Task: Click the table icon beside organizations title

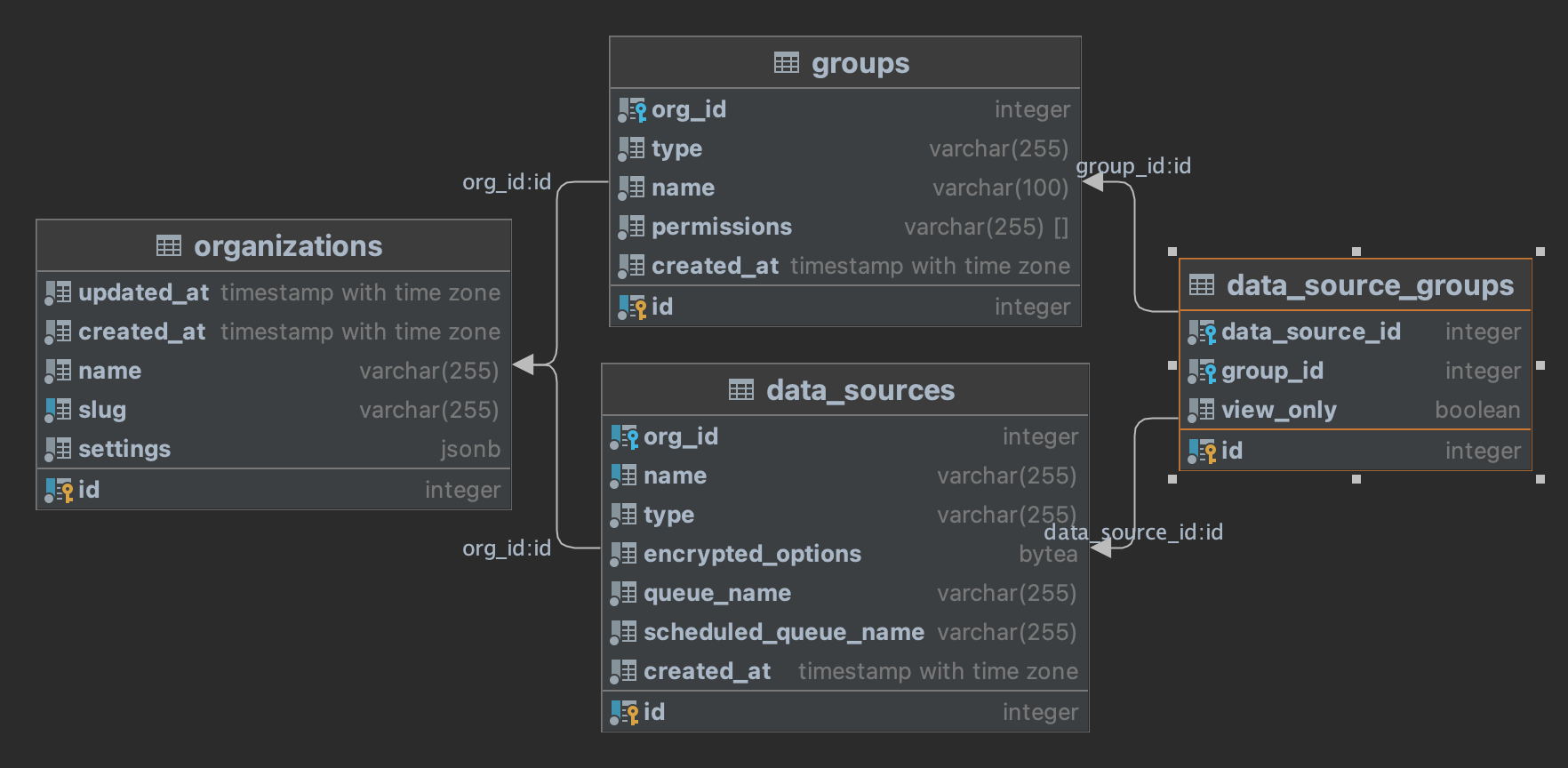Action: pyautogui.click(x=168, y=246)
